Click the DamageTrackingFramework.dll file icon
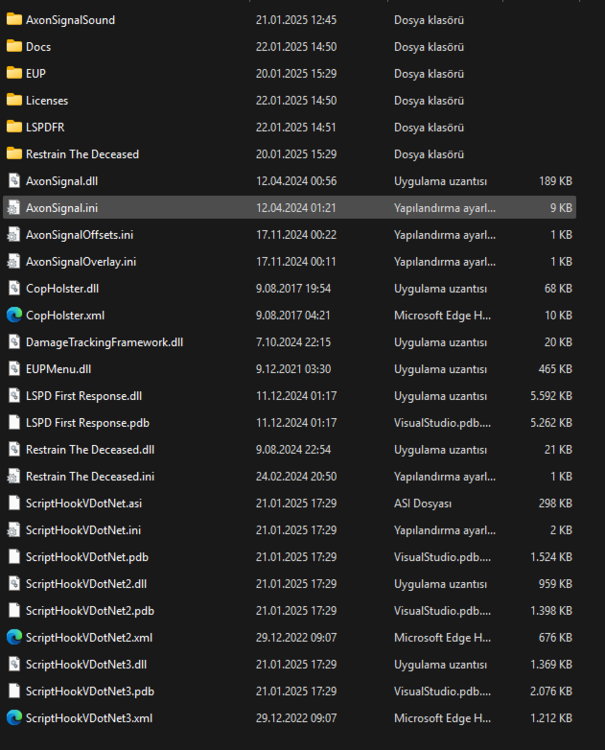The height and width of the screenshot is (750, 605). coord(14,342)
